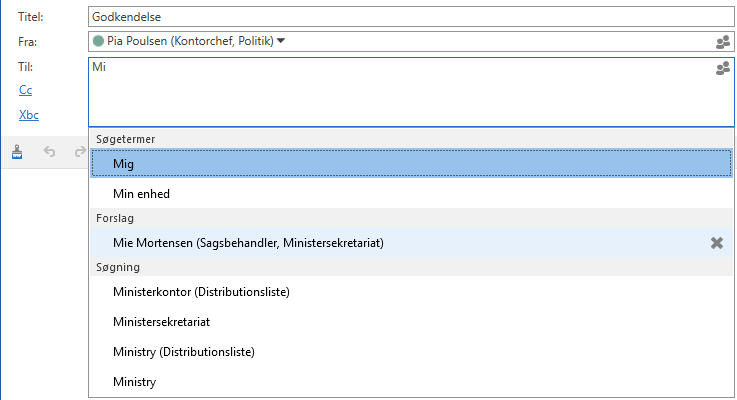Screen dimensions: 737x400
Task: Open the Cc field link
Action: pyautogui.click(x=25, y=90)
